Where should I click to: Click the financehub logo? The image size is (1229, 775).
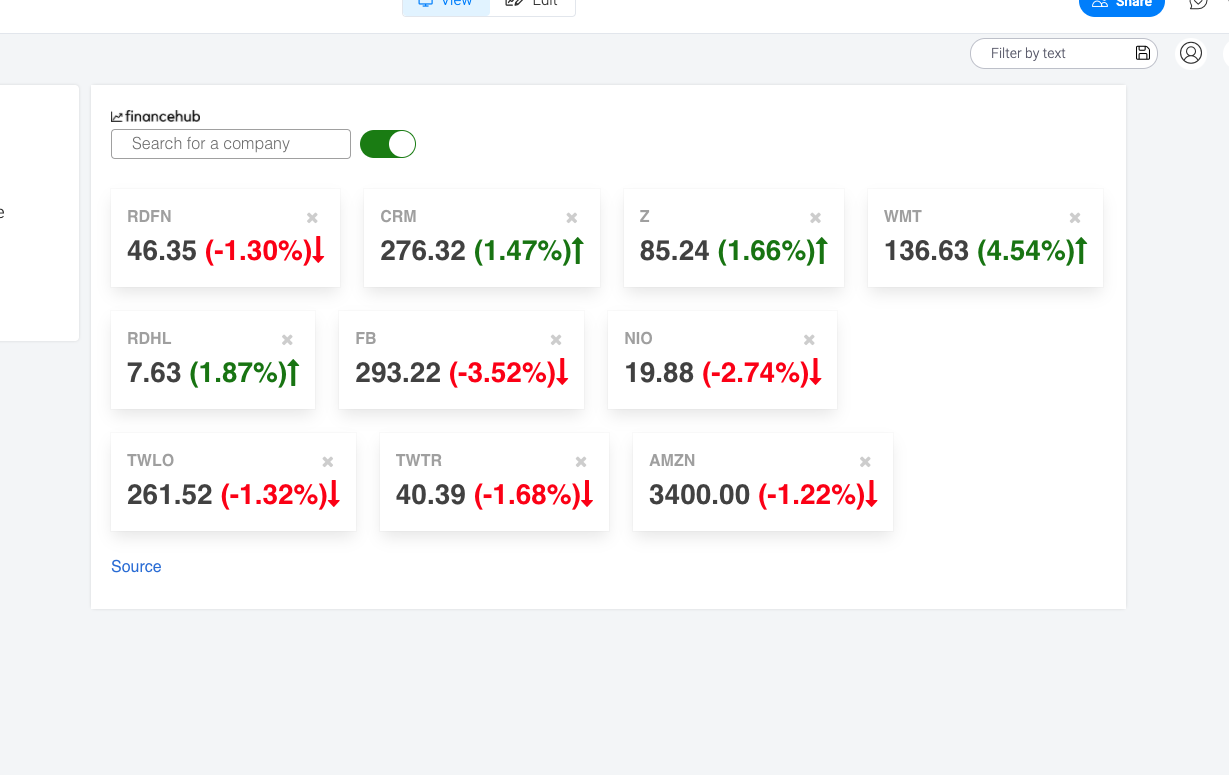[x=156, y=116]
